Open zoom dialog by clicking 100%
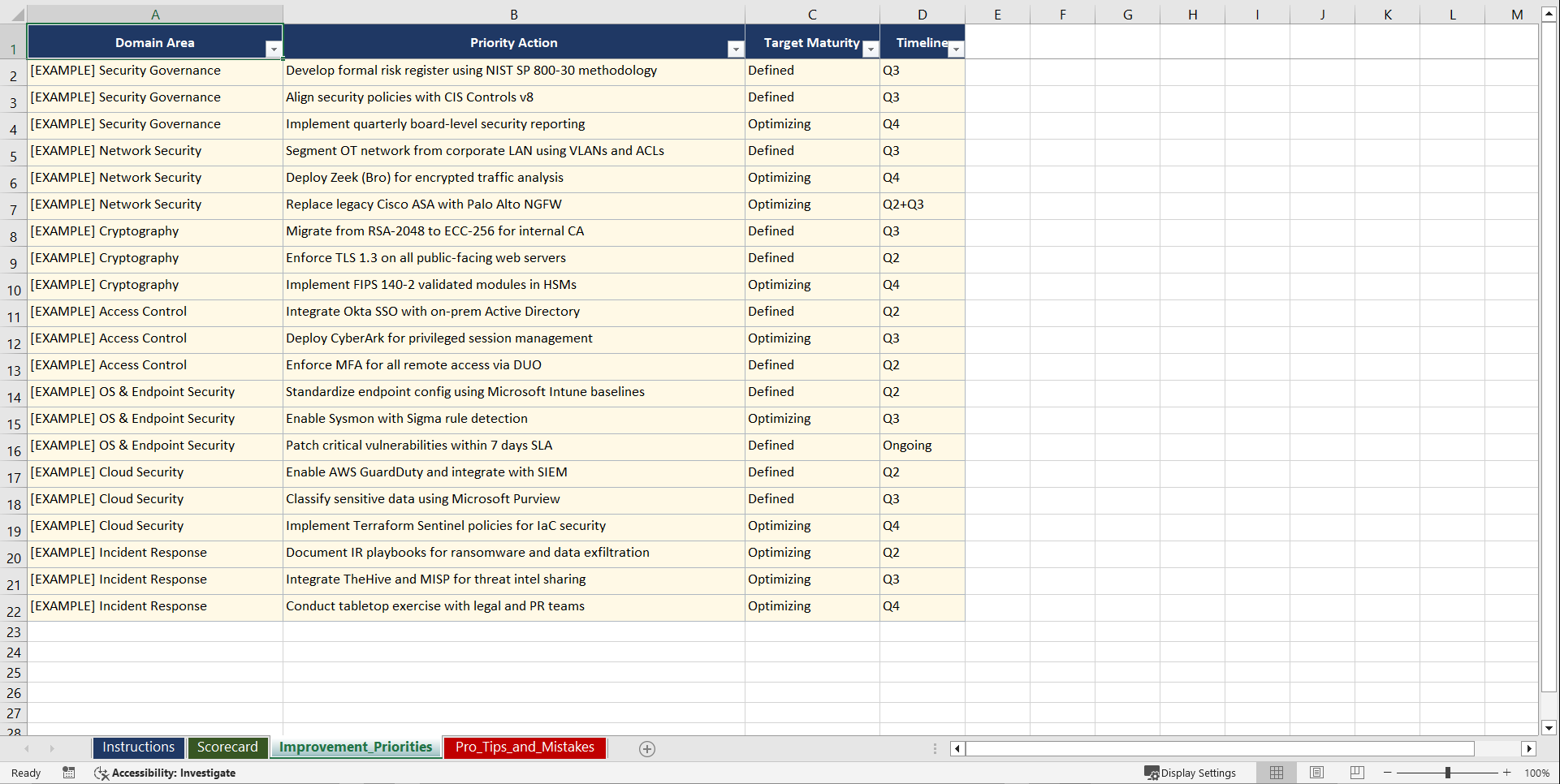 (x=1537, y=773)
